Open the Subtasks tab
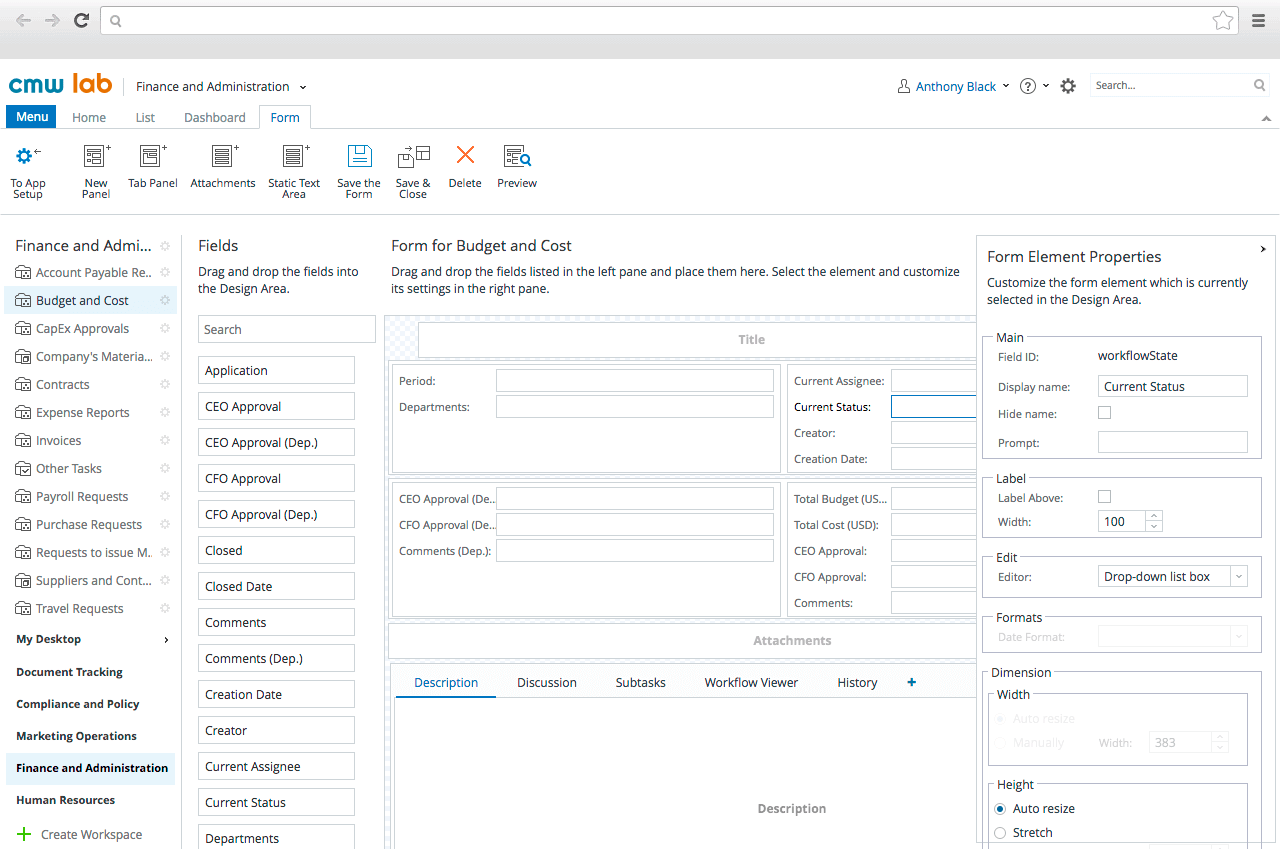1280x859 pixels. (640, 683)
